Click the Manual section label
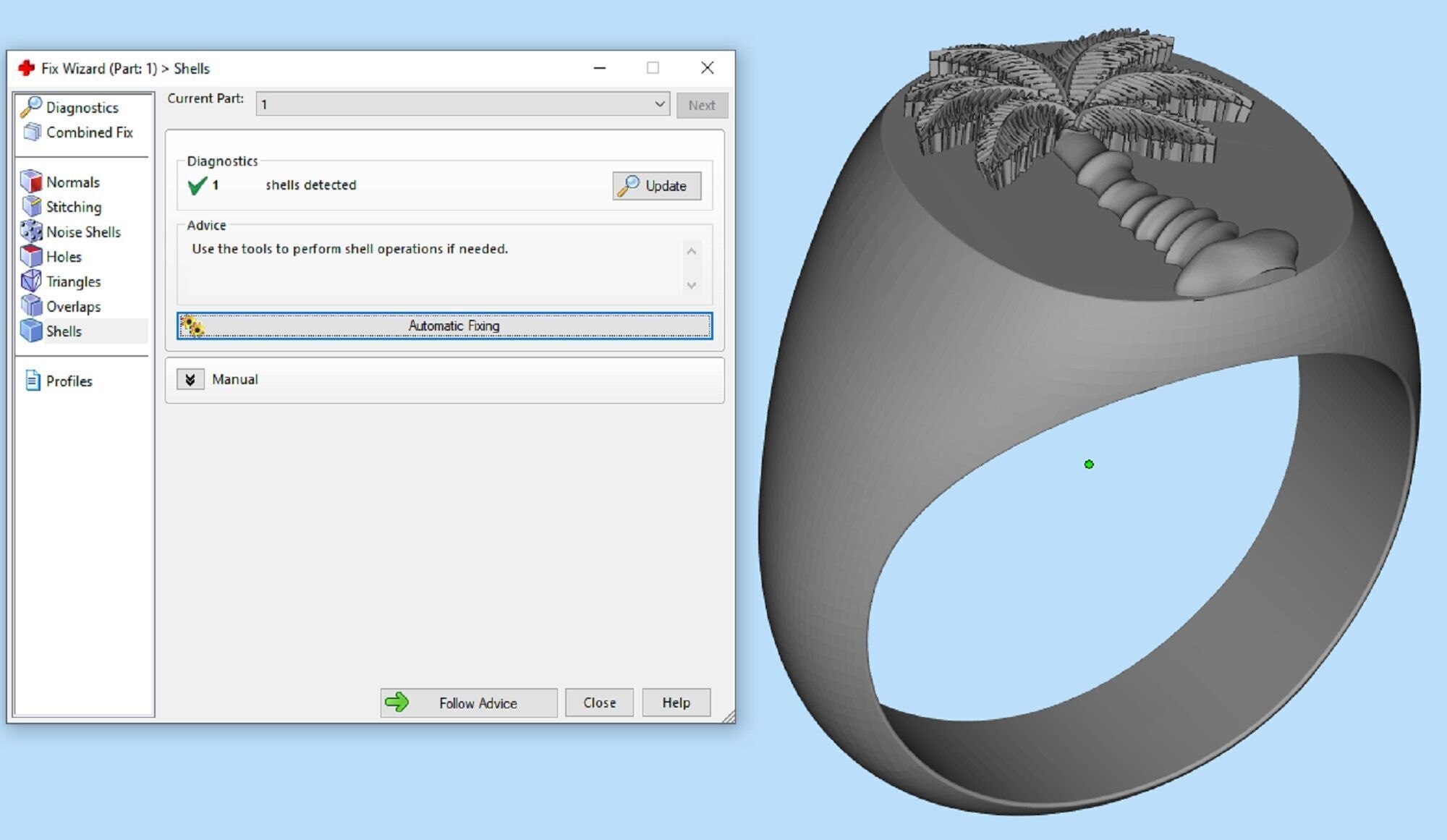 click(x=235, y=379)
